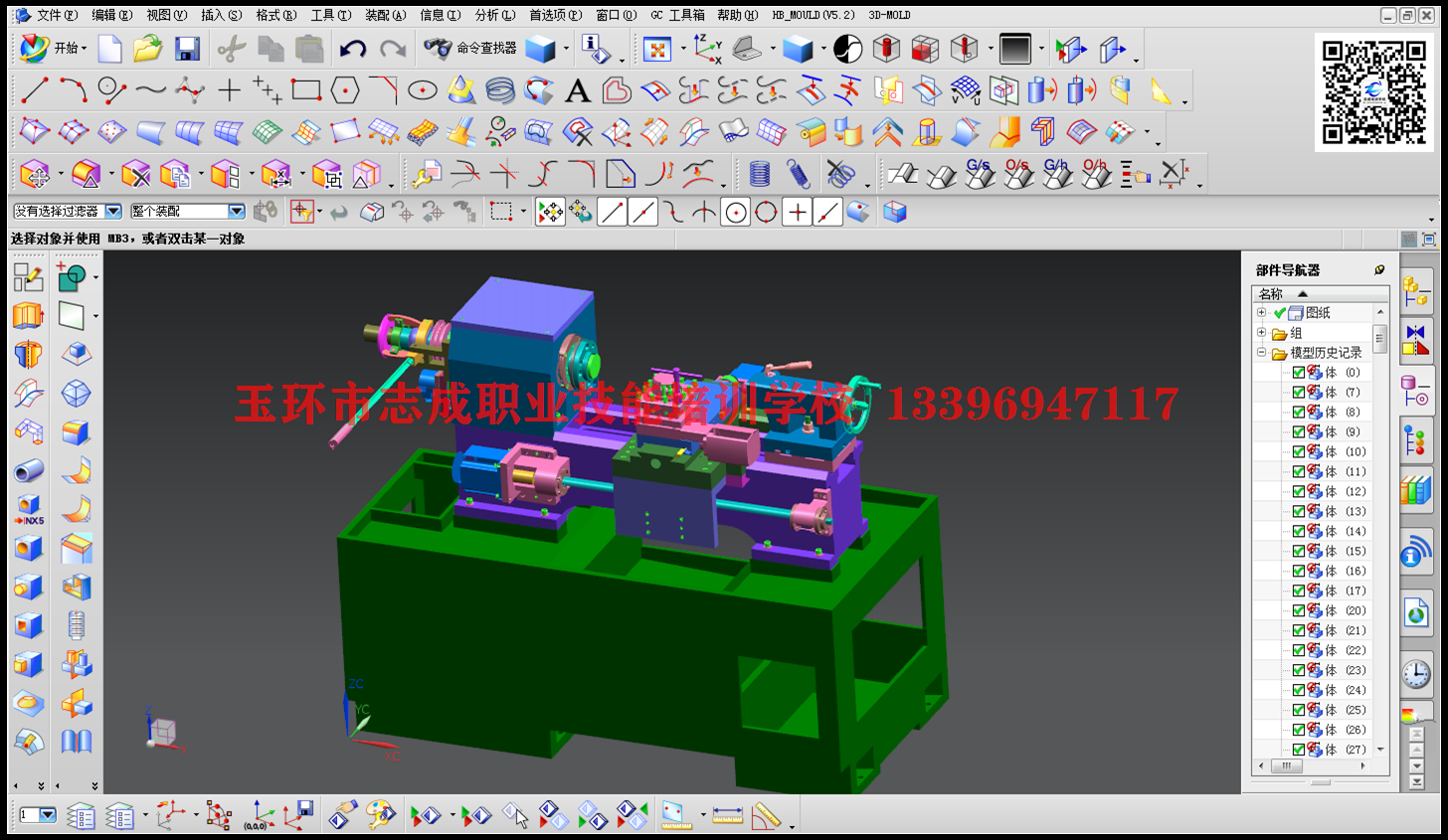Viewport: 1448px width, 840px height.
Task: Toggle the arc center snap point option
Action: [x=735, y=212]
